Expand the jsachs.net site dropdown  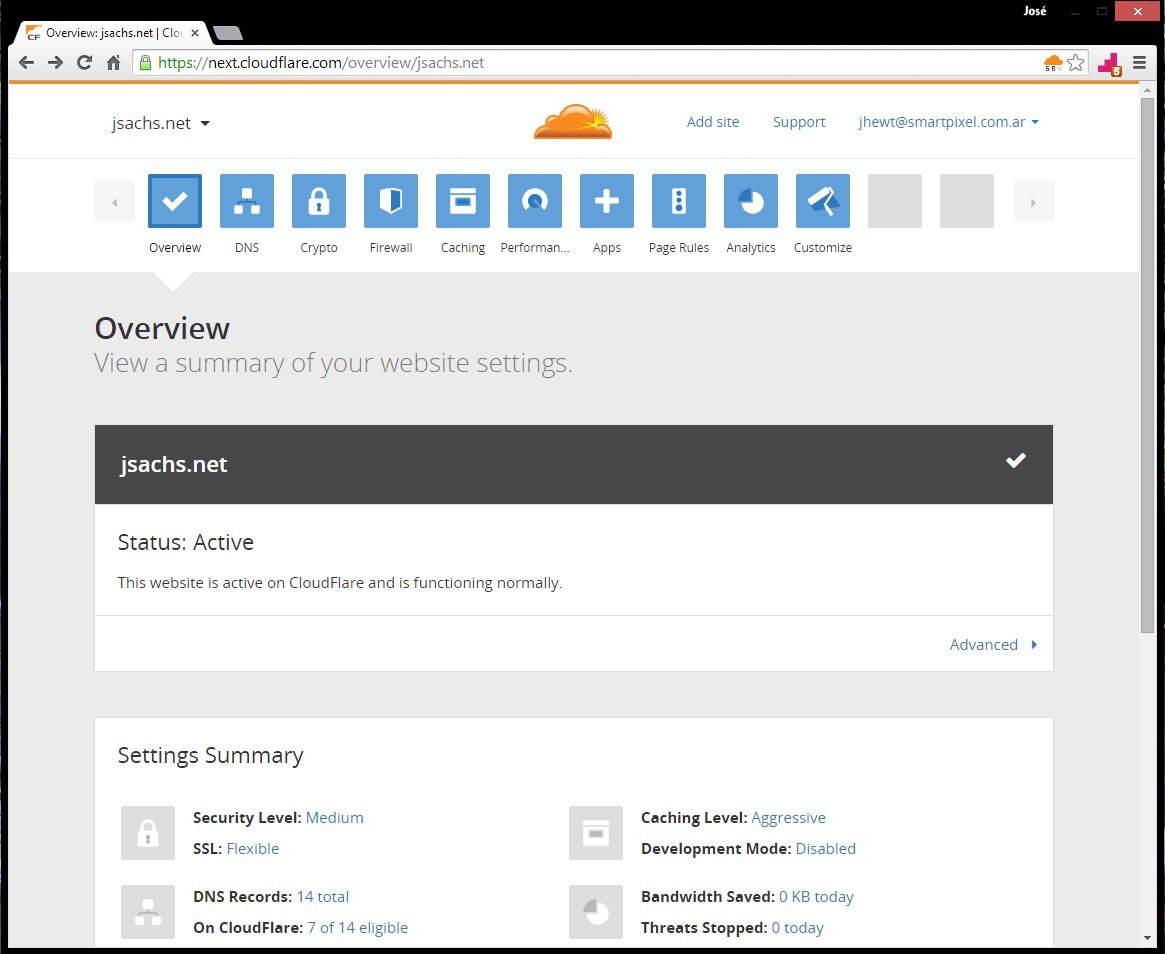pyautogui.click(x=161, y=123)
